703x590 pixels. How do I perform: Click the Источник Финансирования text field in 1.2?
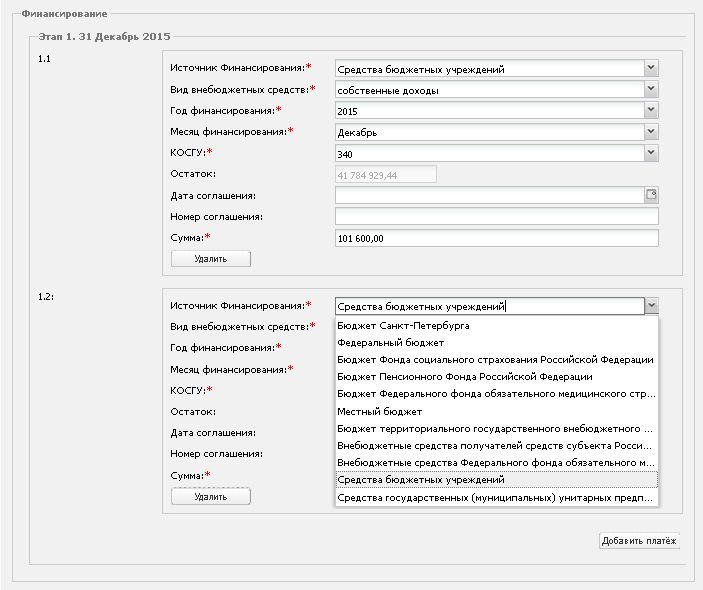490,306
